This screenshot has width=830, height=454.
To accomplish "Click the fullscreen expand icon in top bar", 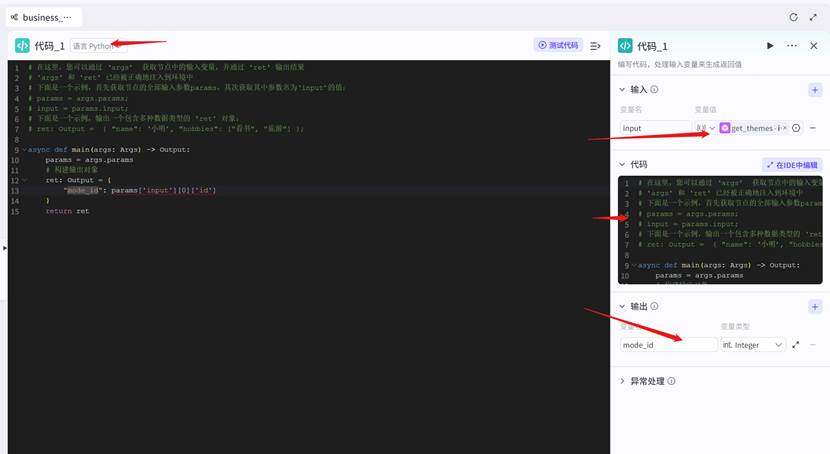I will click(x=813, y=17).
